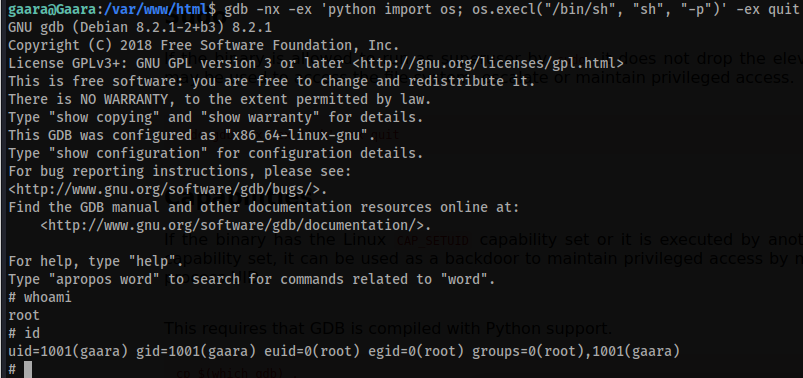
Task: Click the '/var/www/html' path in the prompt
Action: pos(157,9)
